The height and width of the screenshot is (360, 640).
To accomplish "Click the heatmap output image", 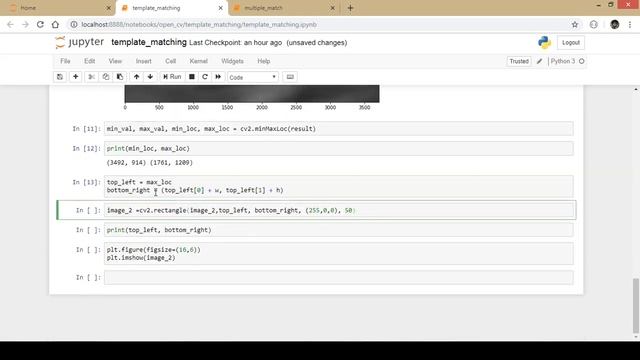I will pyautogui.click(x=252, y=94).
